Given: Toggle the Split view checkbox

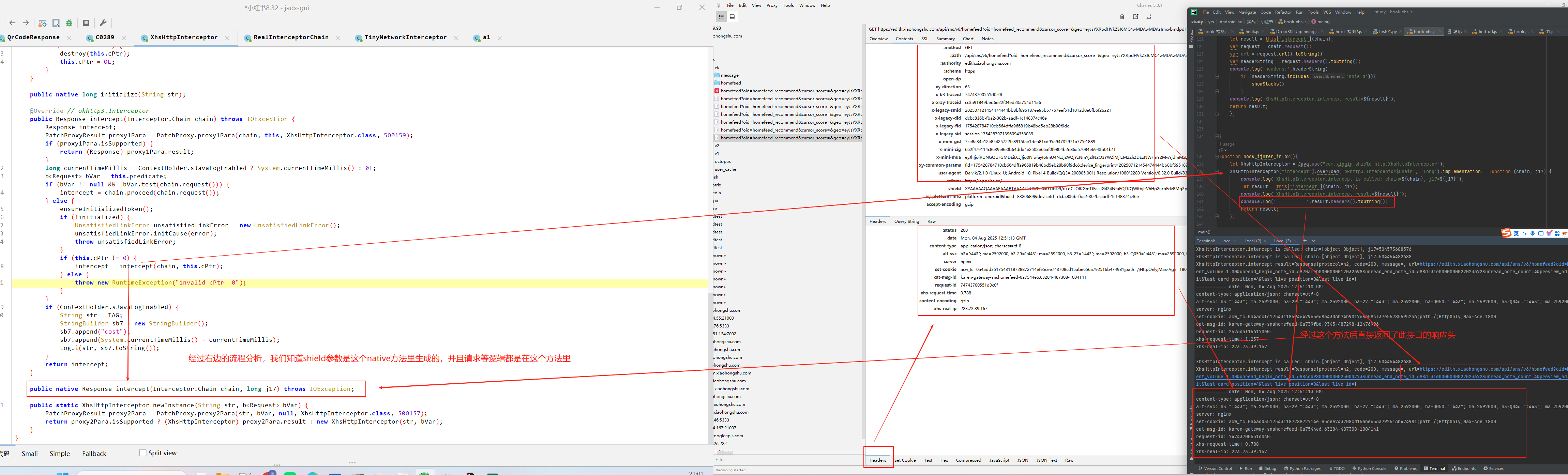Looking at the screenshot, I should [142, 453].
